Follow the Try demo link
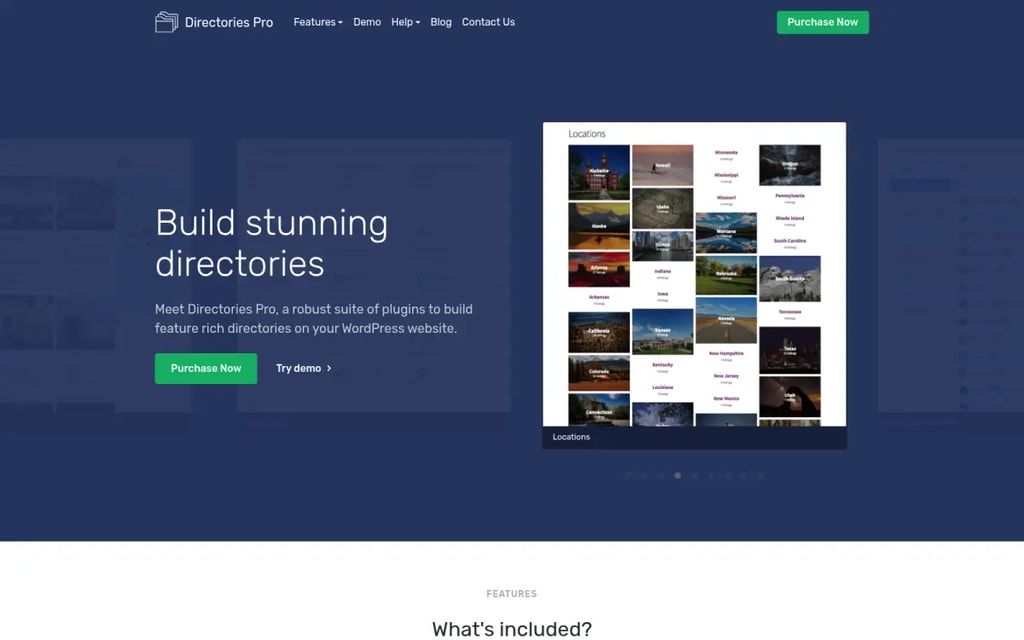This screenshot has width=1024, height=640. [x=304, y=368]
